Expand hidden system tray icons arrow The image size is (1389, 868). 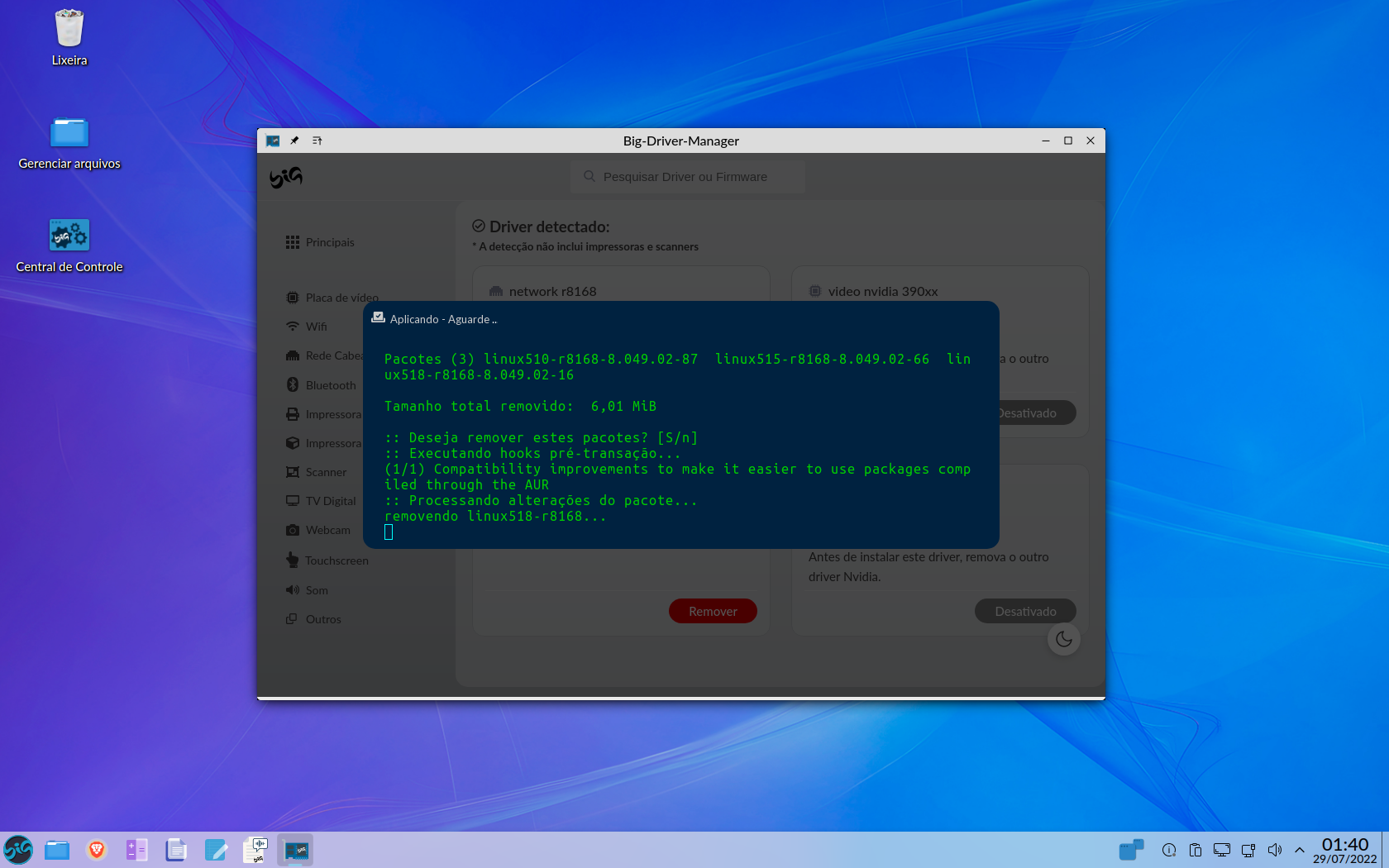coord(1300,850)
